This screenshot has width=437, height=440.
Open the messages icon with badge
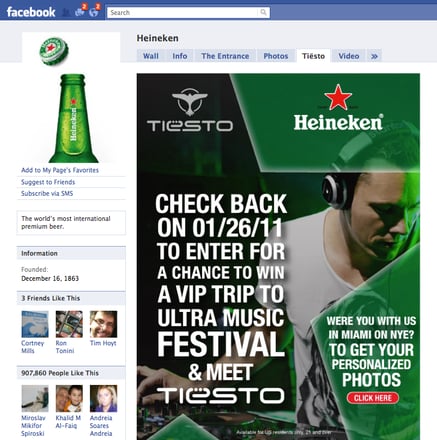tap(80, 11)
